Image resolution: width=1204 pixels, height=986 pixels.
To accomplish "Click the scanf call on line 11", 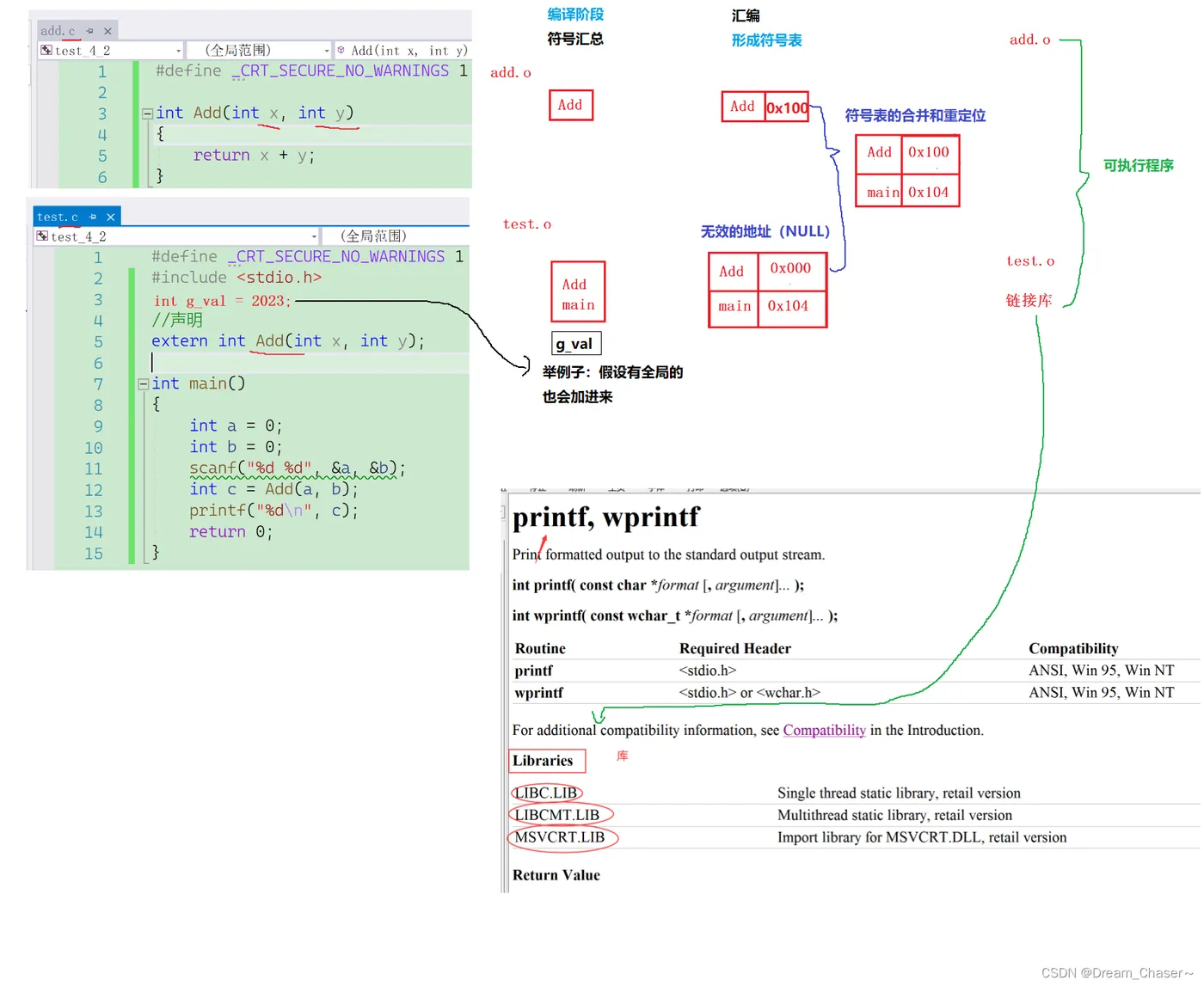I will tap(297, 469).
